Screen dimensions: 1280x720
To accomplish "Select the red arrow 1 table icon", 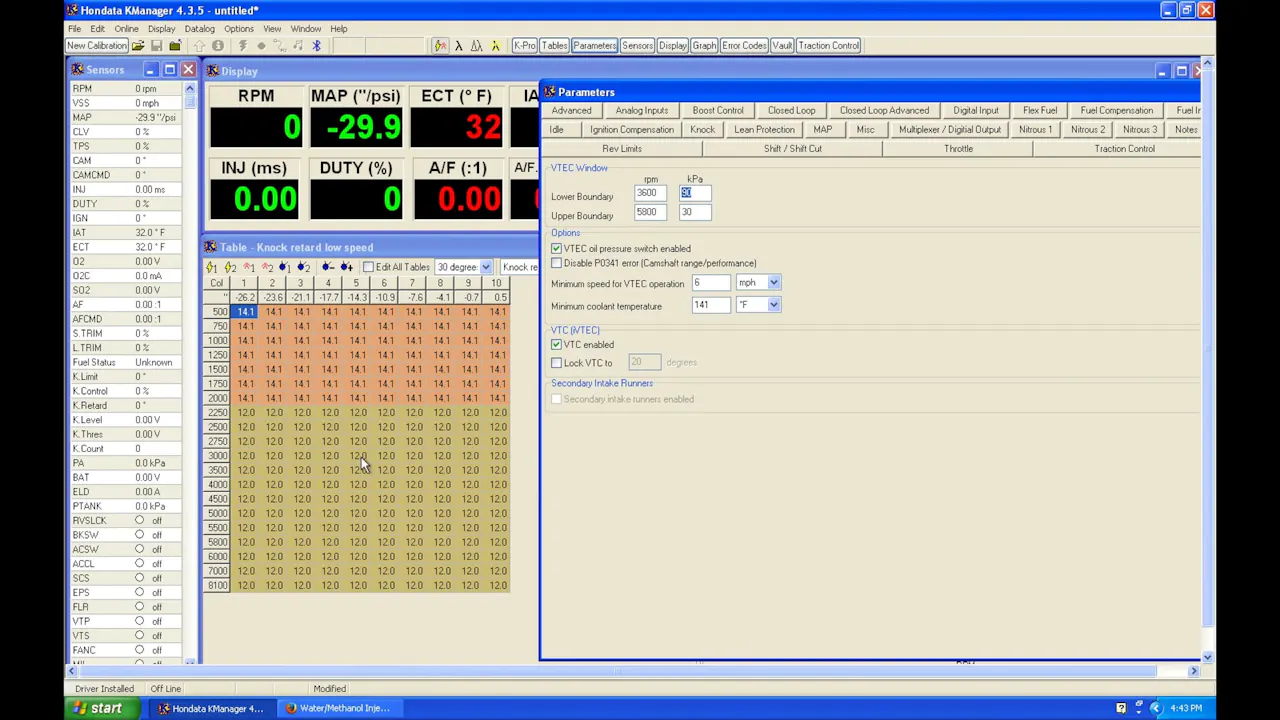I will coord(249,267).
